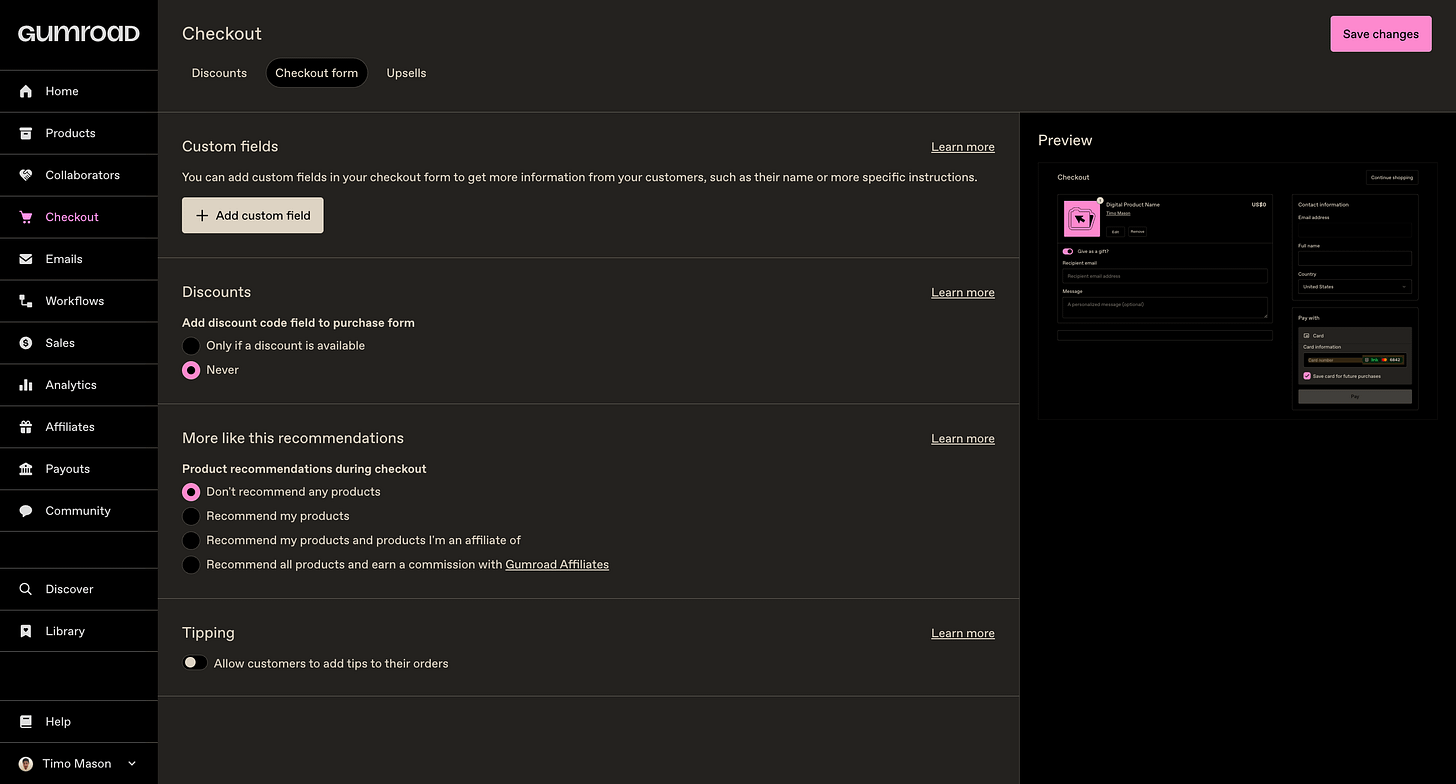Toggle "Give as a gift?" in the preview
Image resolution: width=1456 pixels, height=784 pixels.
[1068, 251]
